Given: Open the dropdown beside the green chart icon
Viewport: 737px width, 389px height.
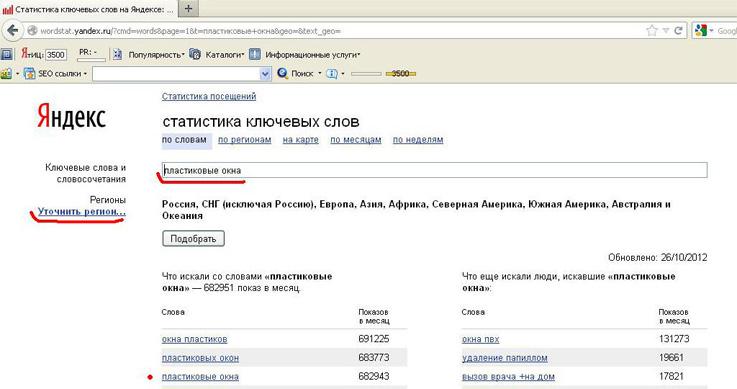Looking at the screenshot, I should click(x=17, y=74).
